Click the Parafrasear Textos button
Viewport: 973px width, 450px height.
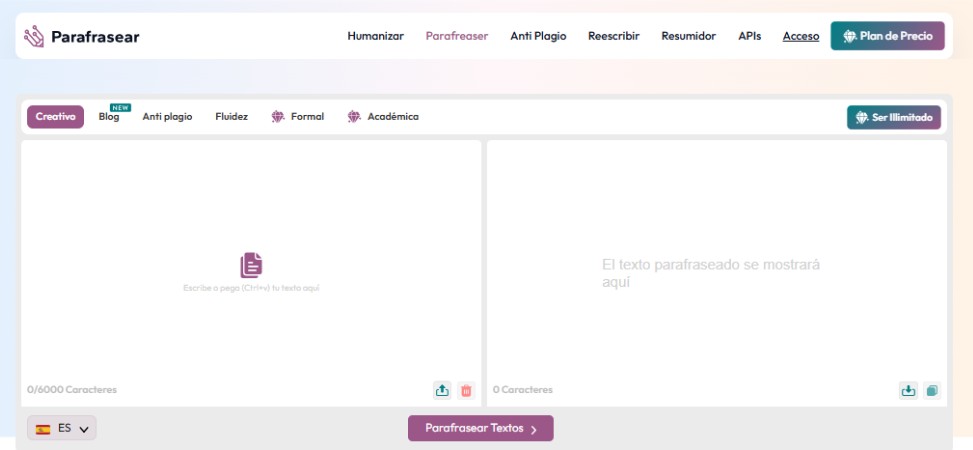click(480, 428)
